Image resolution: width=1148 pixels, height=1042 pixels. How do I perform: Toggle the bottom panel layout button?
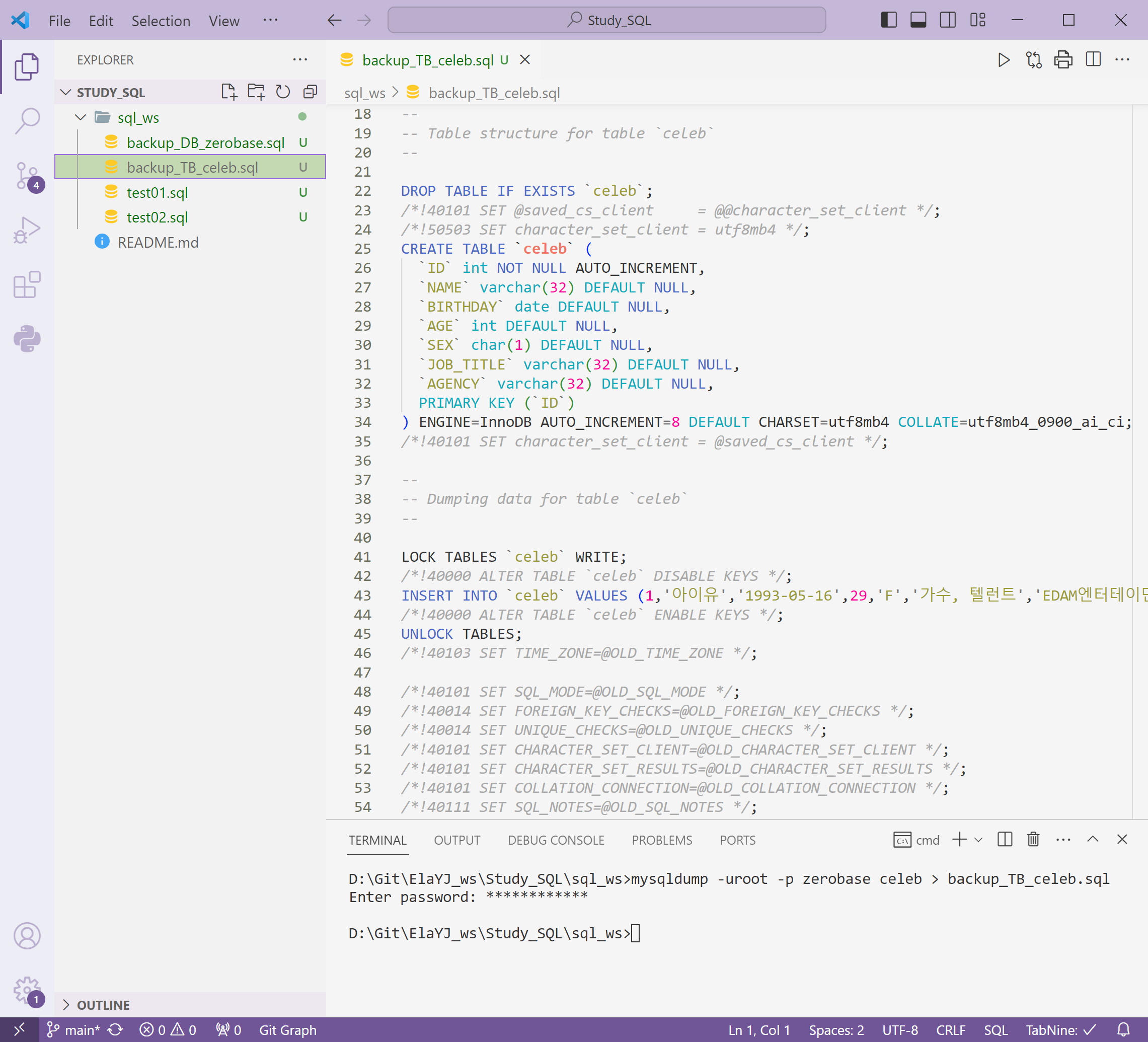click(918, 21)
